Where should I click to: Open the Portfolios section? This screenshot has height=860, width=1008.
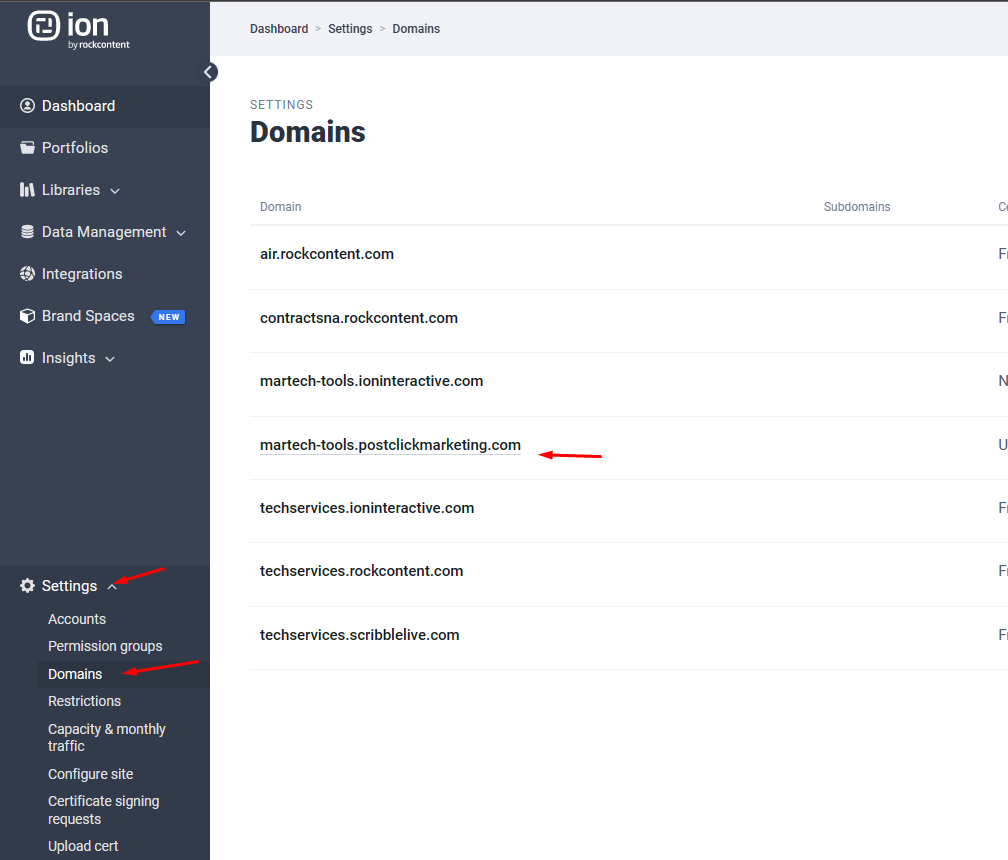coord(75,148)
